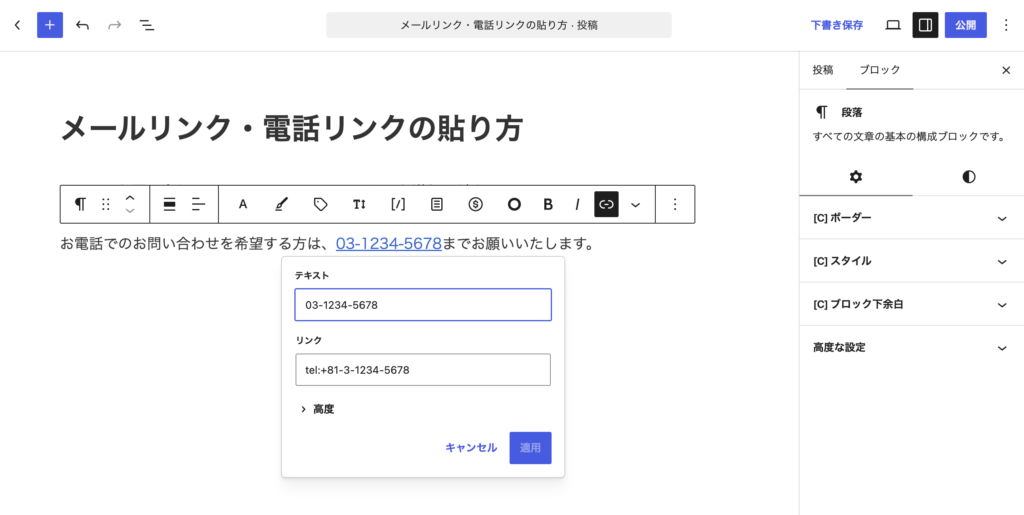Open the block inserter plus button
Image resolution: width=1024 pixels, height=515 pixels.
[50, 25]
